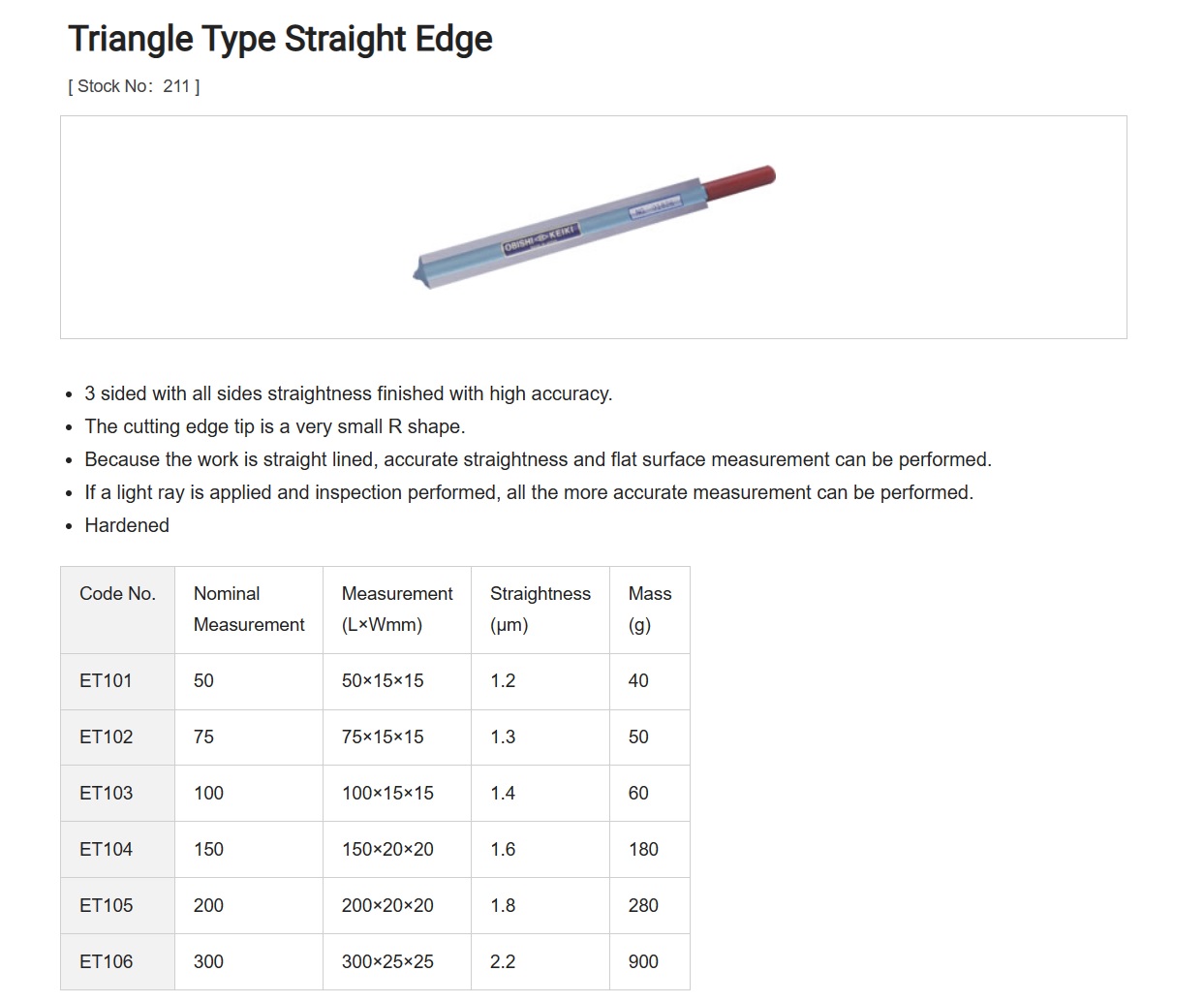1204x1003 pixels.
Task: Select the ET105 code cell
Action: coord(118,906)
